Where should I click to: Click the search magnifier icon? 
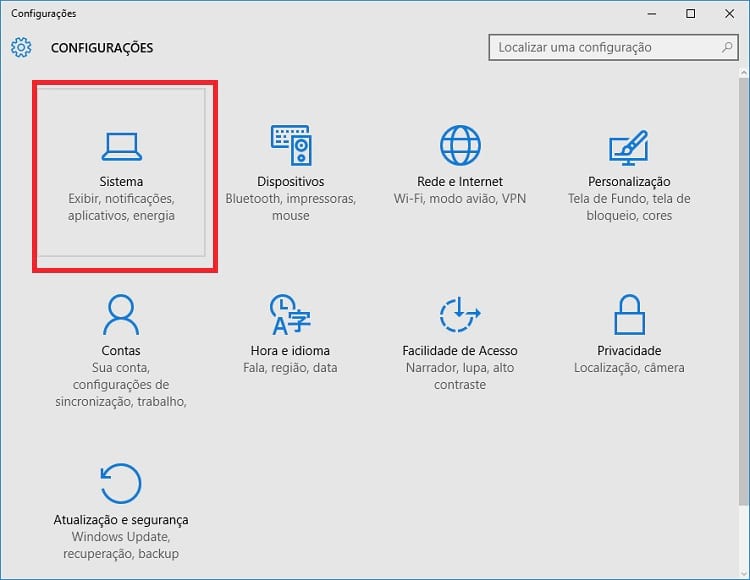coord(727,47)
